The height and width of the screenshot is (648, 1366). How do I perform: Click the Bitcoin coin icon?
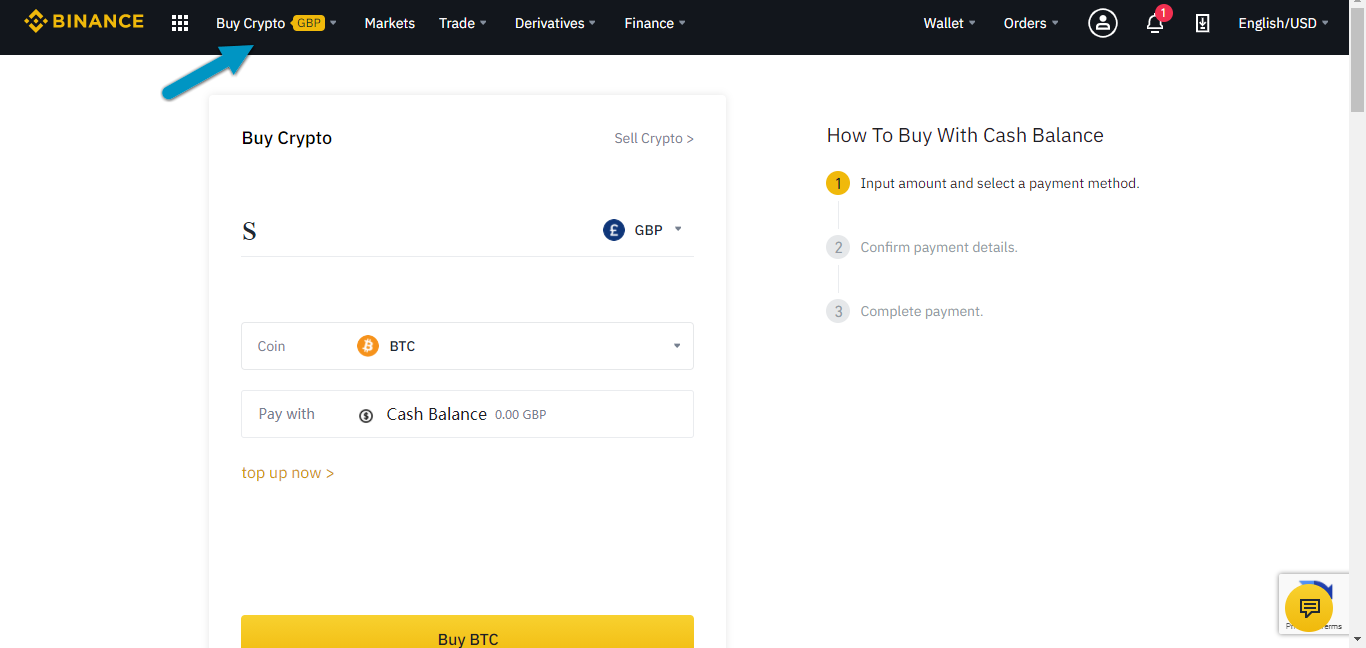pyautogui.click(x=368, y=346)
